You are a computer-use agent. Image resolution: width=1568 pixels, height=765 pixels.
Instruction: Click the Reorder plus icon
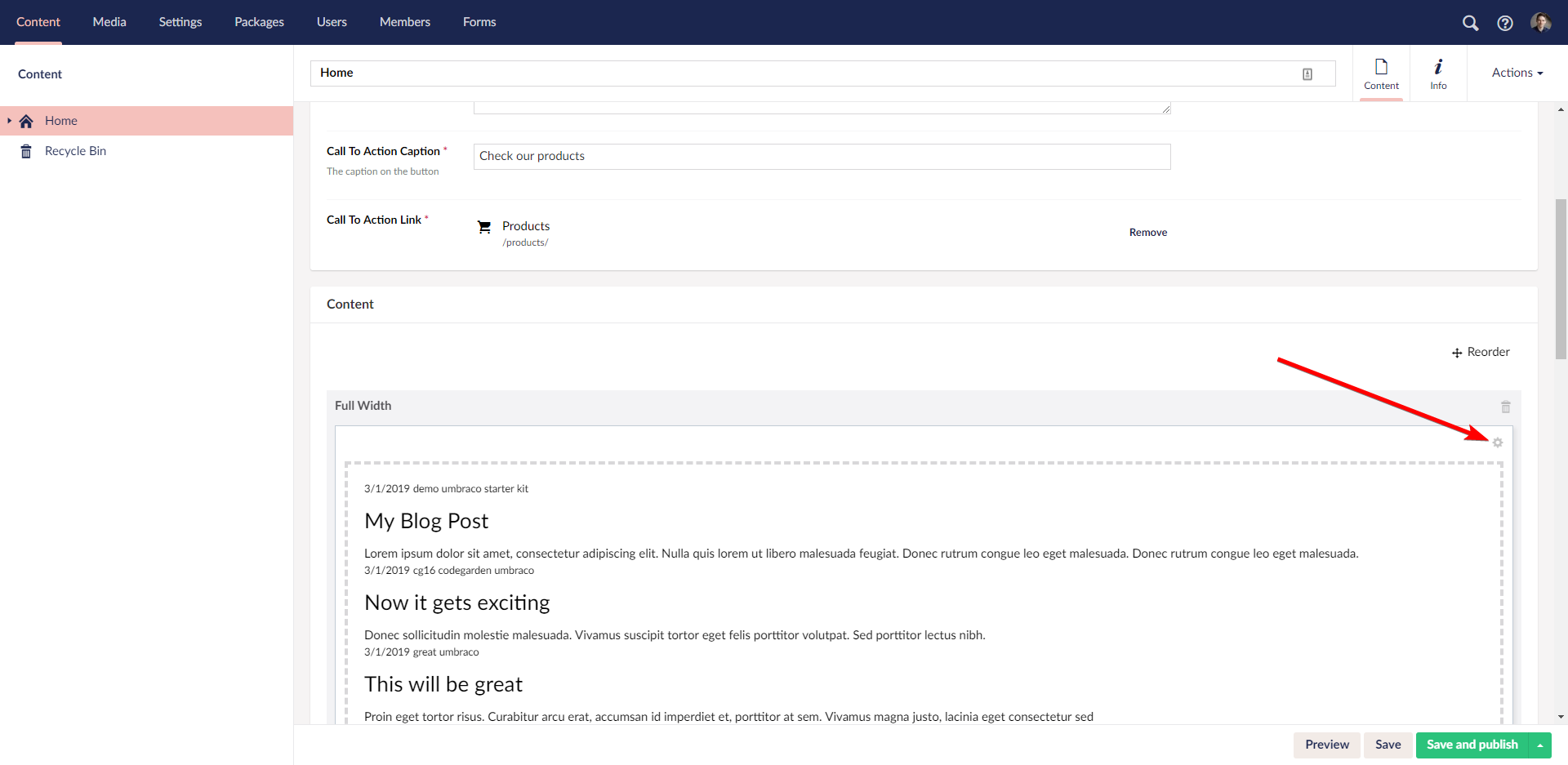(1457, 353)
